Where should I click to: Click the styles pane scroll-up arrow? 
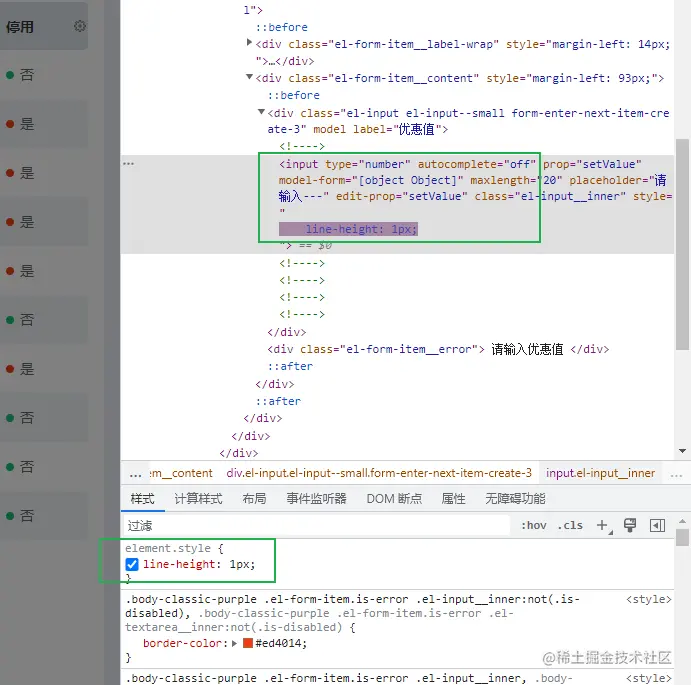click(682, 521)
